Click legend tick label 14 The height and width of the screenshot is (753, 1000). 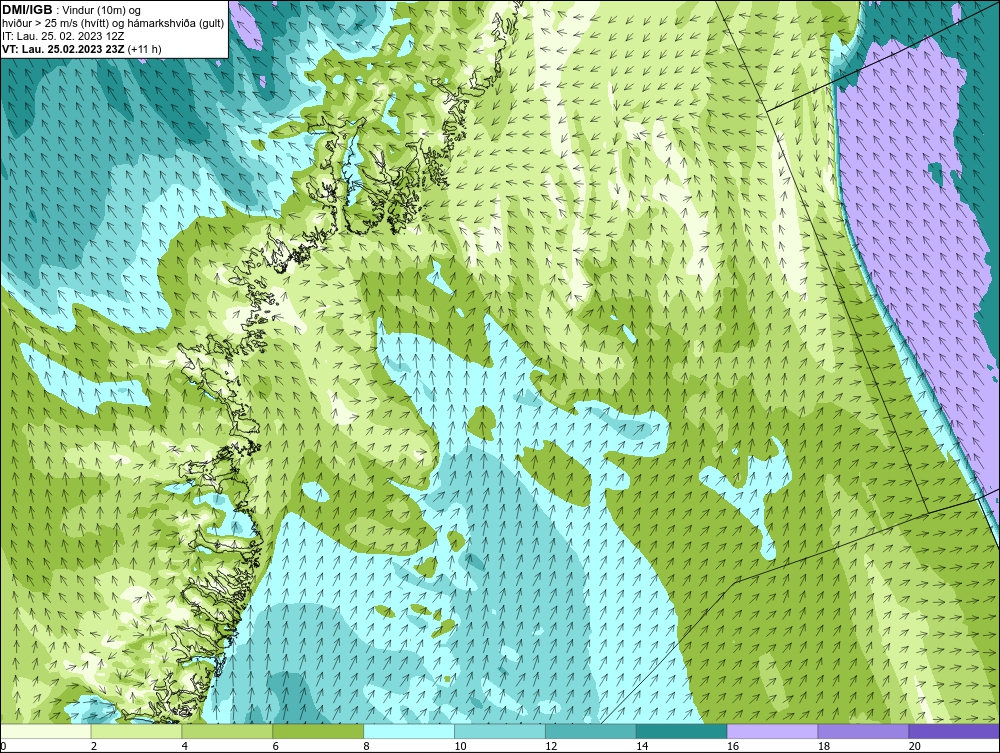pos(642,746)
